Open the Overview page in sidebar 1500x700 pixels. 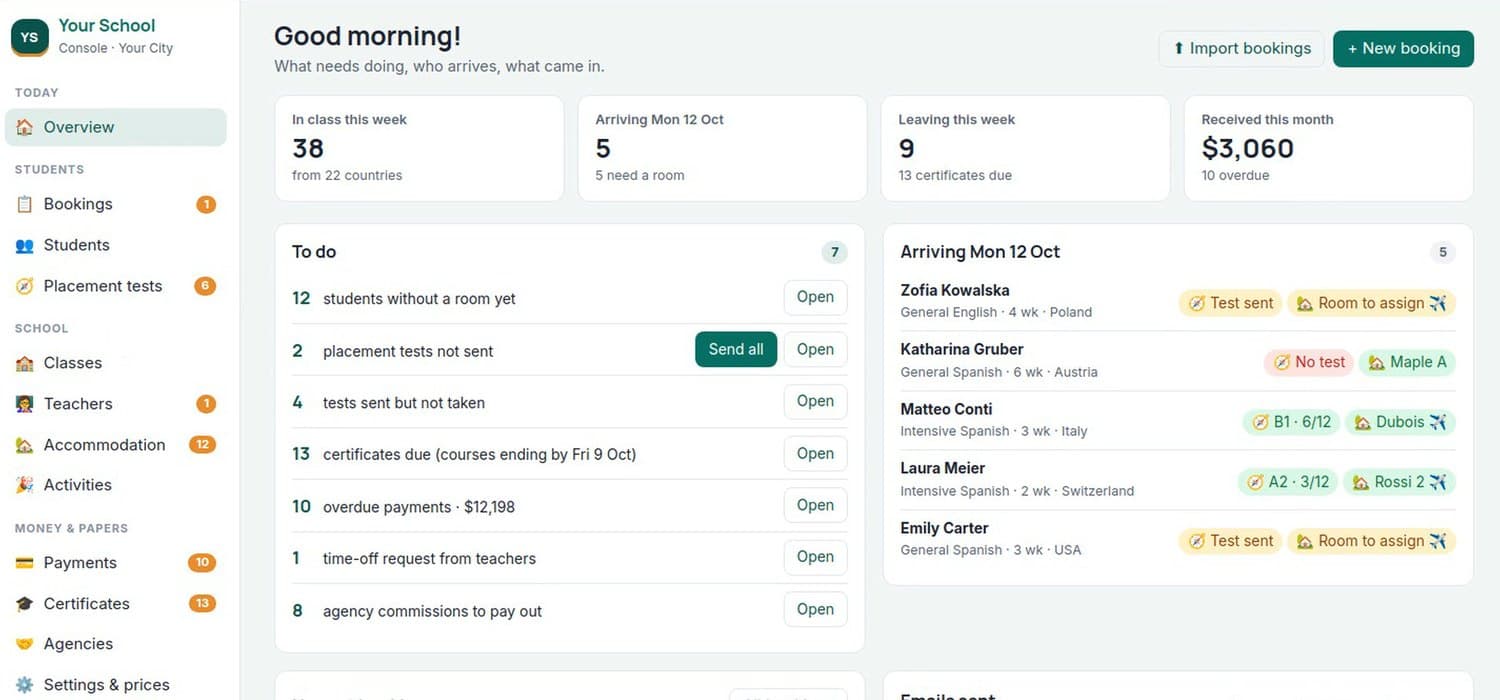[116, 127]
